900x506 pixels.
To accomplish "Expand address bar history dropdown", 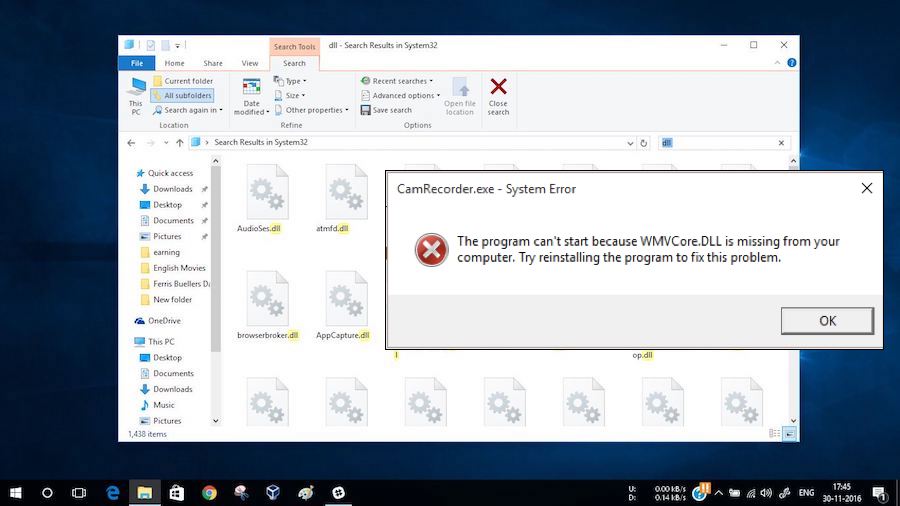I will 630,143.
